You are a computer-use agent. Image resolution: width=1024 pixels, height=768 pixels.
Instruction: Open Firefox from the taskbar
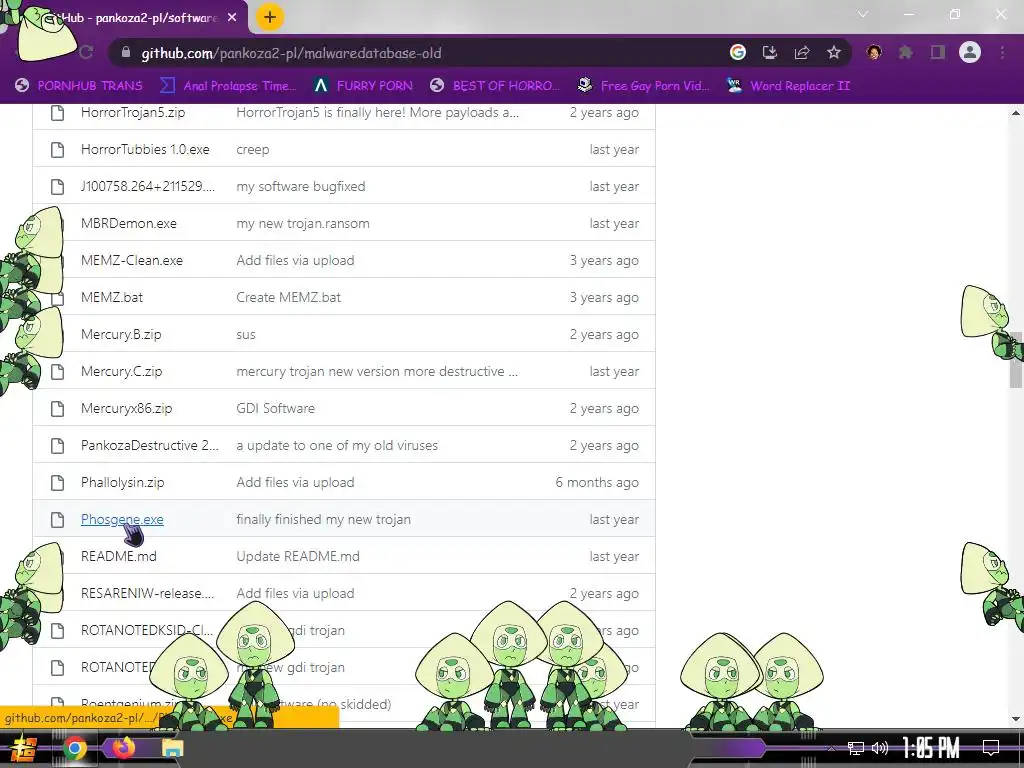[123, 748]
